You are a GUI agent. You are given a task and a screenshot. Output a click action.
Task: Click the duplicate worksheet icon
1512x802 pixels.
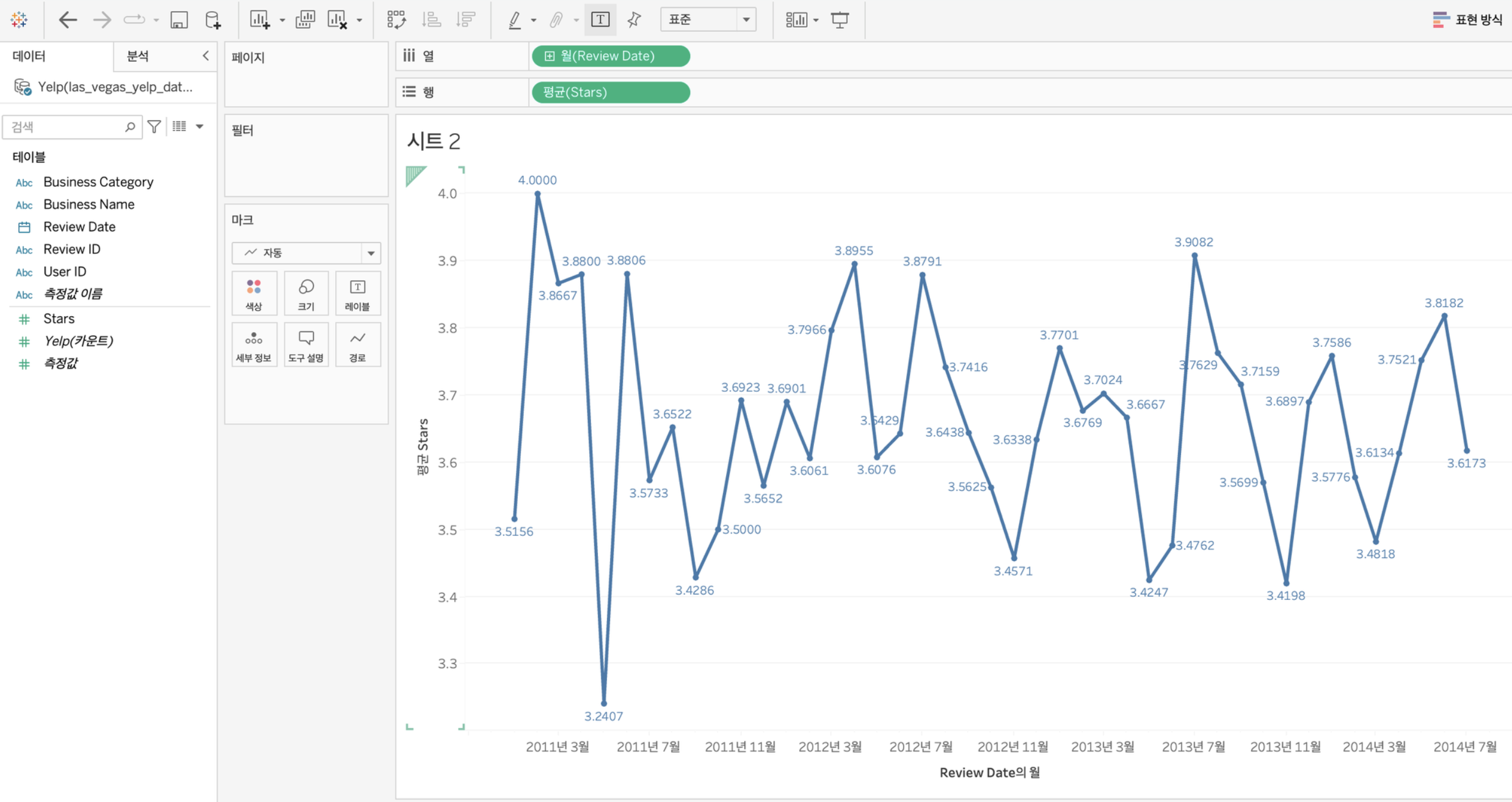click(x=305, y=20)
